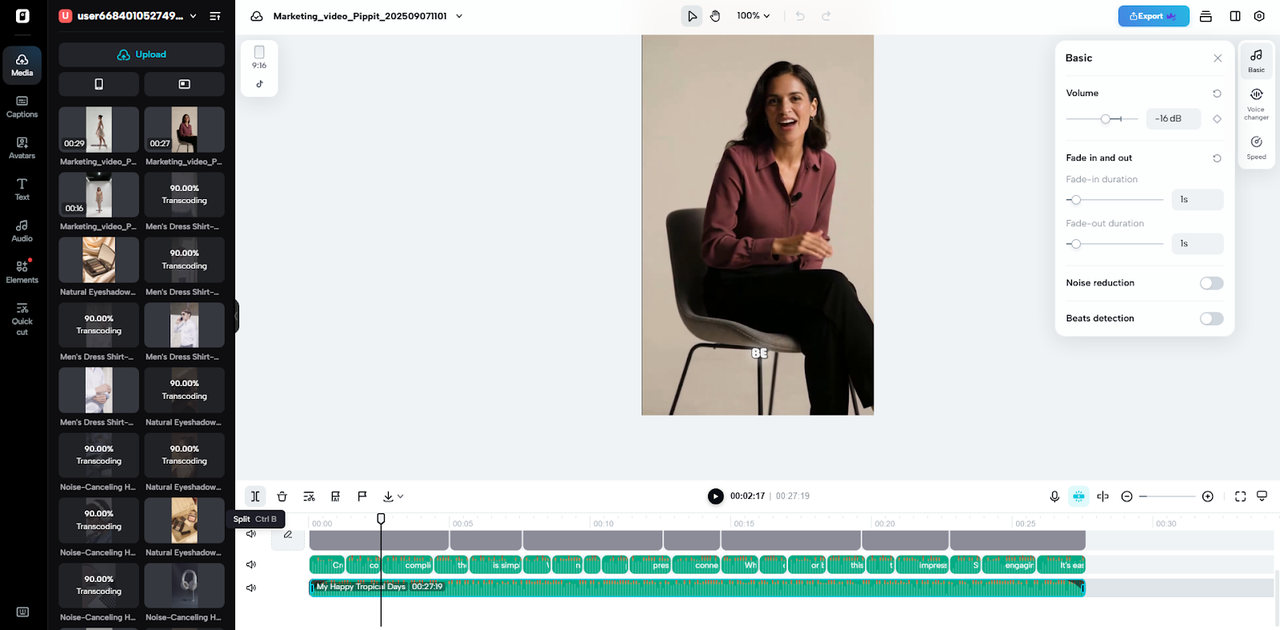This screenshot has width=1280, height=630.
Task: Switch to the Captions panel
Action: coord(21,107)
